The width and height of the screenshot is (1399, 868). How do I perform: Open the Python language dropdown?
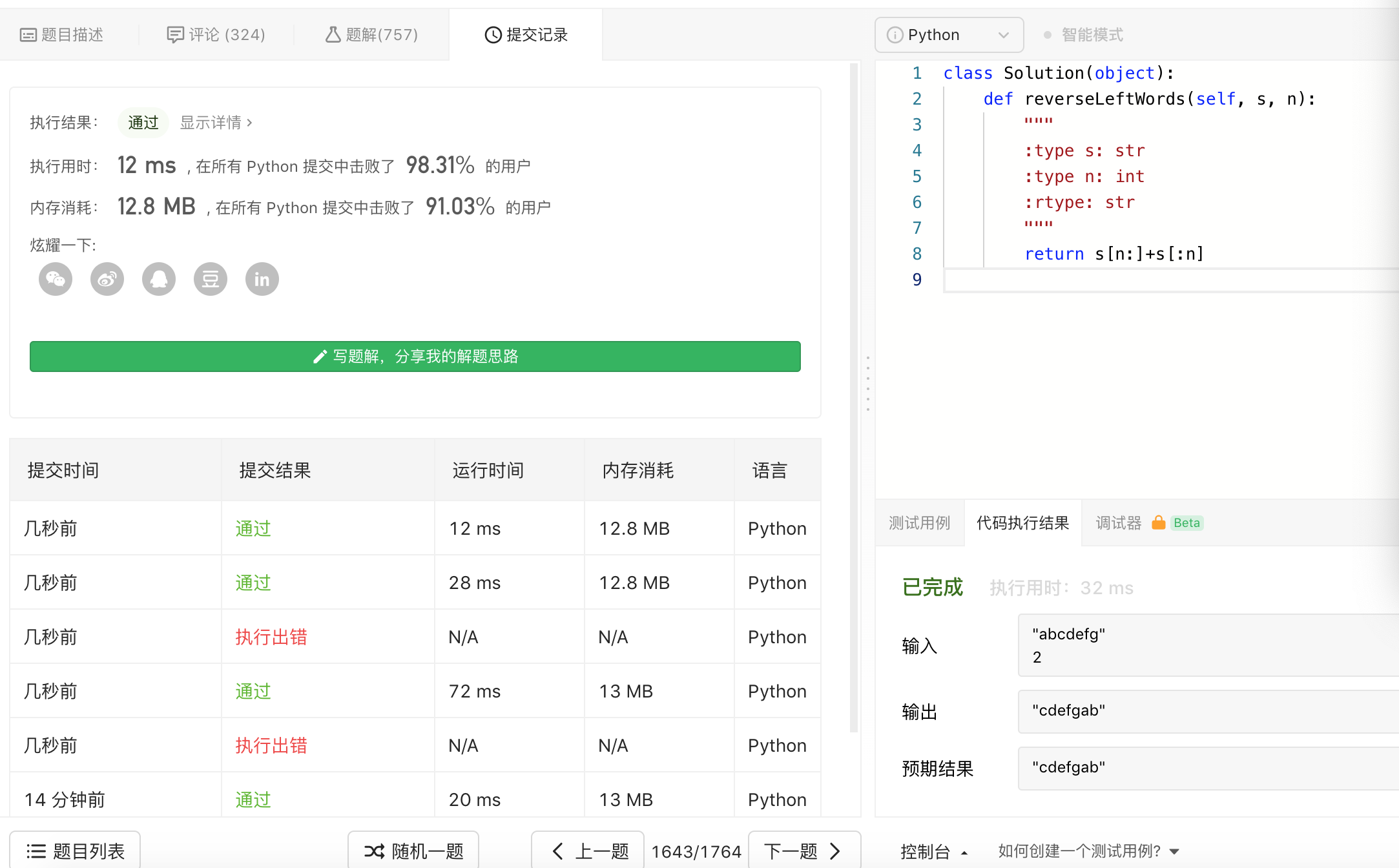click(x=949, y=35)
